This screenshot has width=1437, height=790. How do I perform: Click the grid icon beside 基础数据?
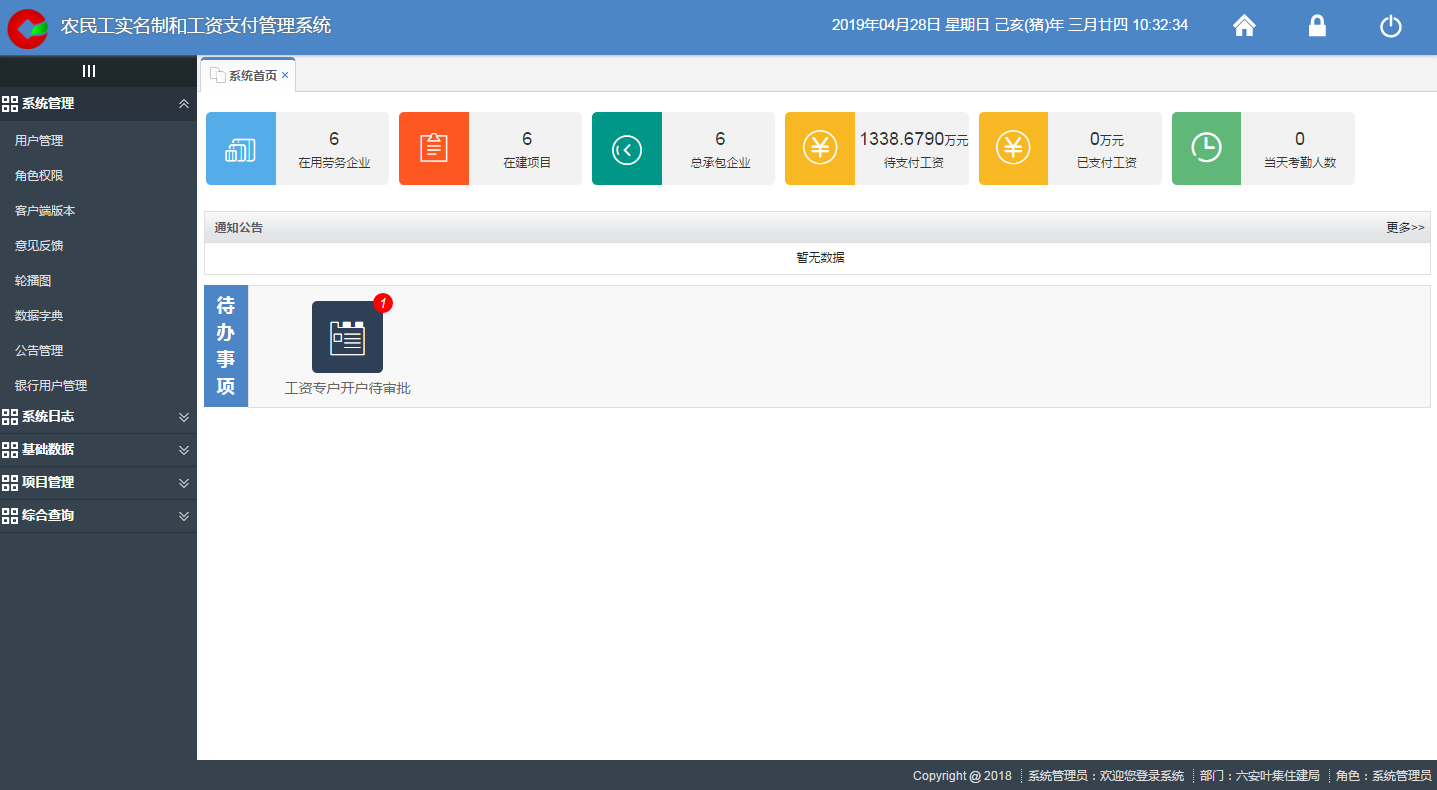pyautogui.click(x=10, y=450)
